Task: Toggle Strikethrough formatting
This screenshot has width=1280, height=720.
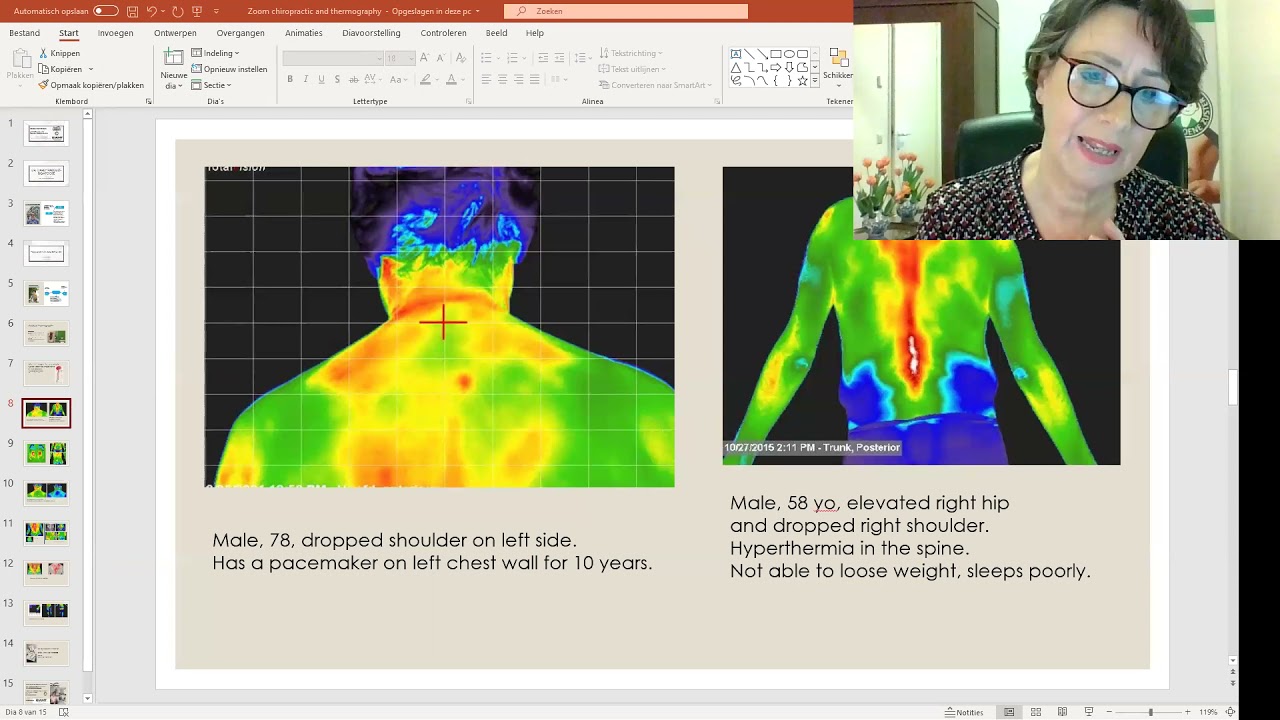Action: 355,79
